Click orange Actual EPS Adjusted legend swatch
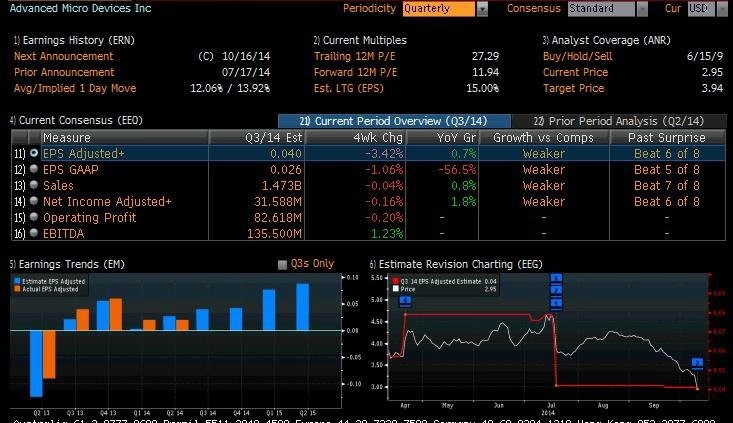 [17, 289]
